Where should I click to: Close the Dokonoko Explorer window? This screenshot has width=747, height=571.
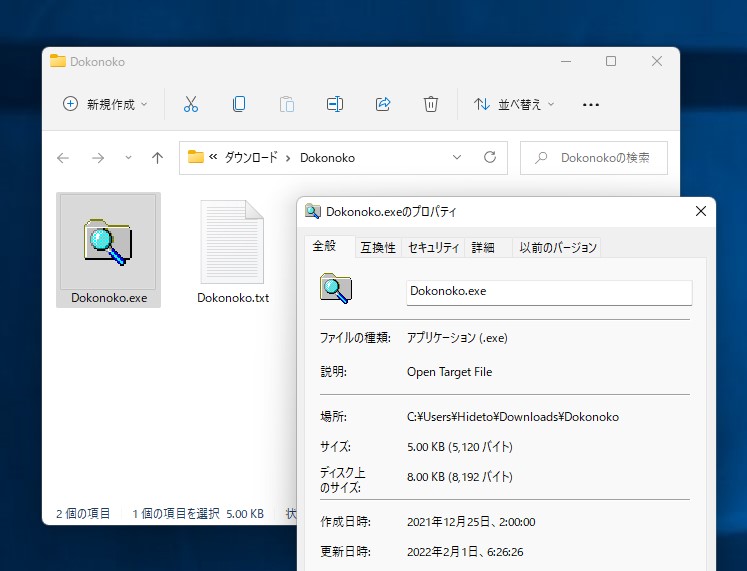[657, 61]
